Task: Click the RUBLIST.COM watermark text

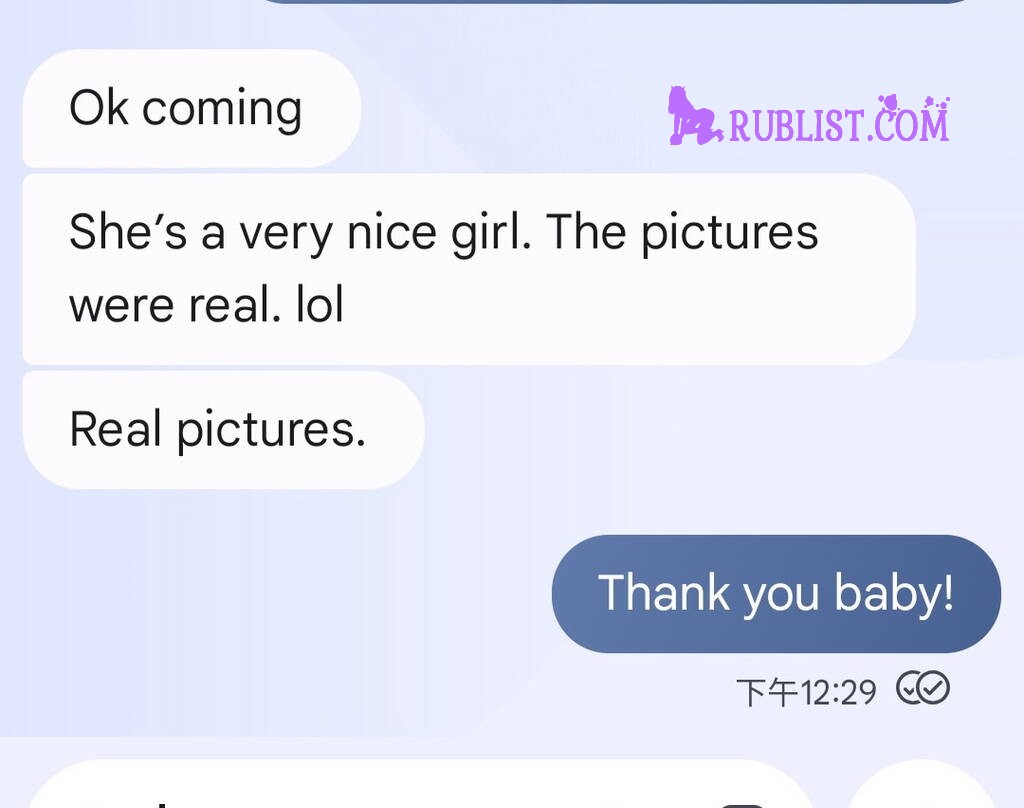Action: point(839,124)
